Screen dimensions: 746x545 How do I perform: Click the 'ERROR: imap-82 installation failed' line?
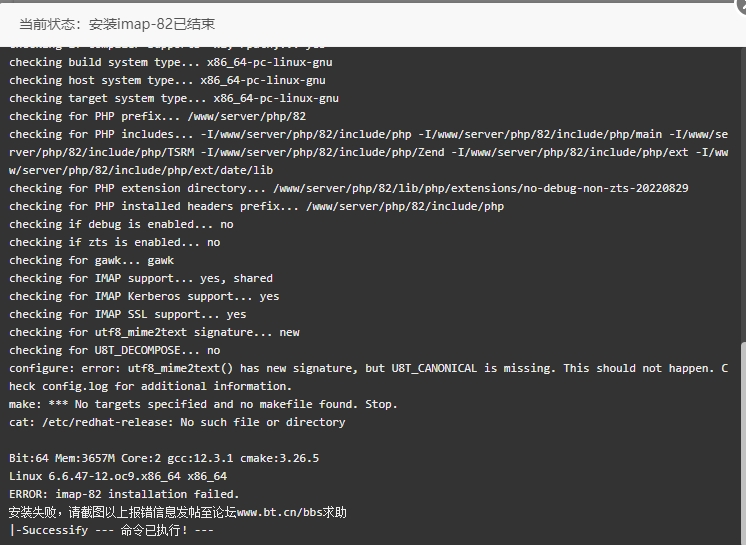point(124,494)
